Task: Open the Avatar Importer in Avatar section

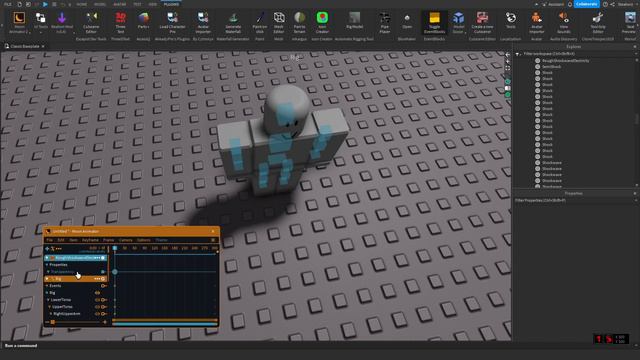Action: 536,22
